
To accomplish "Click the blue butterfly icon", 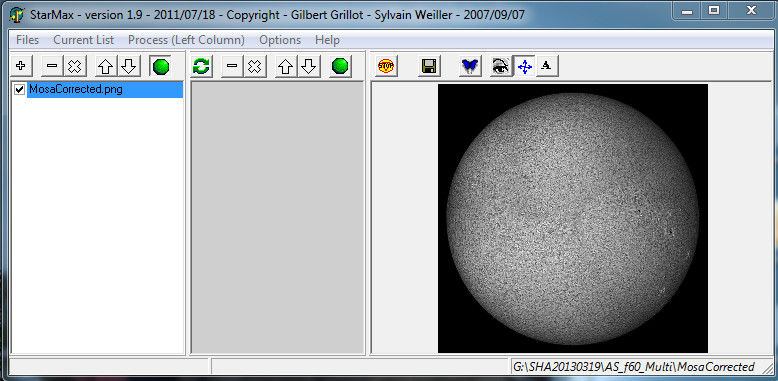I will (x=470, y=66).
